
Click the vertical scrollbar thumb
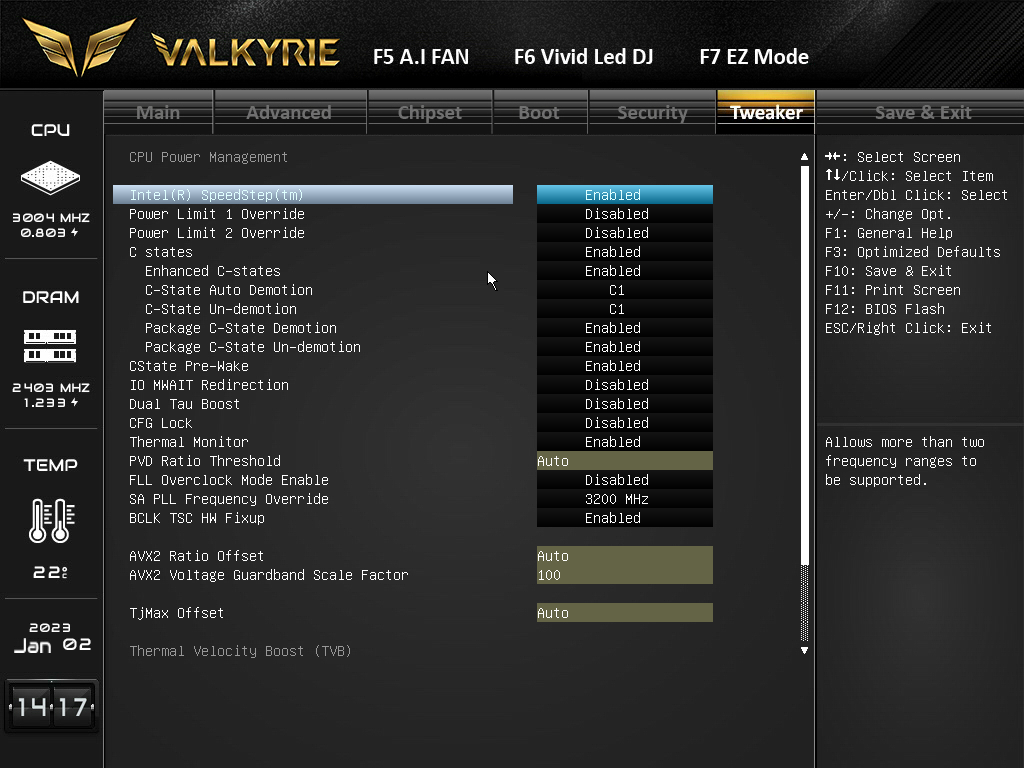pyautogui.click(x=805, y=366)
